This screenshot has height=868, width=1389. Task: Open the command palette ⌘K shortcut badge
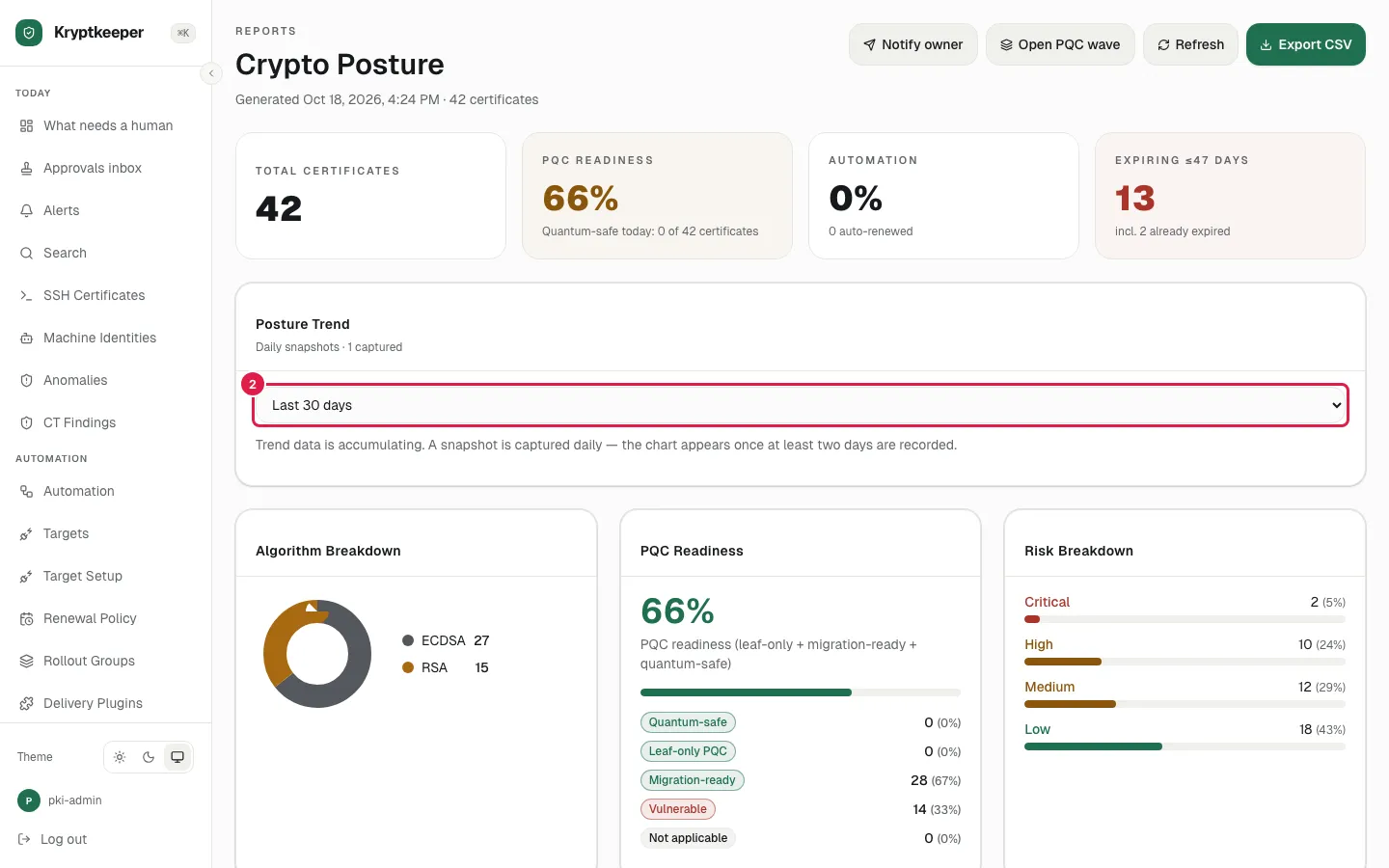click(183, 33)
